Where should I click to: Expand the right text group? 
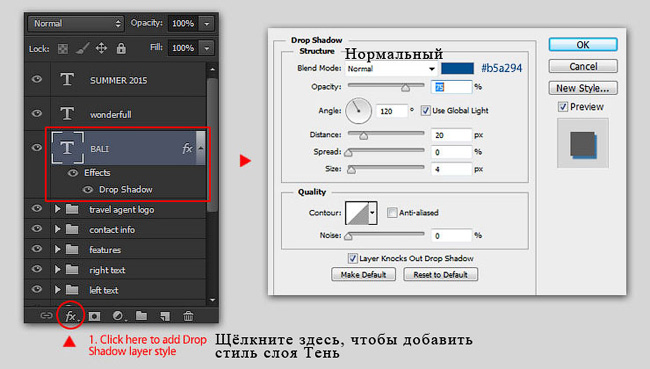click(x=57, y=269)
